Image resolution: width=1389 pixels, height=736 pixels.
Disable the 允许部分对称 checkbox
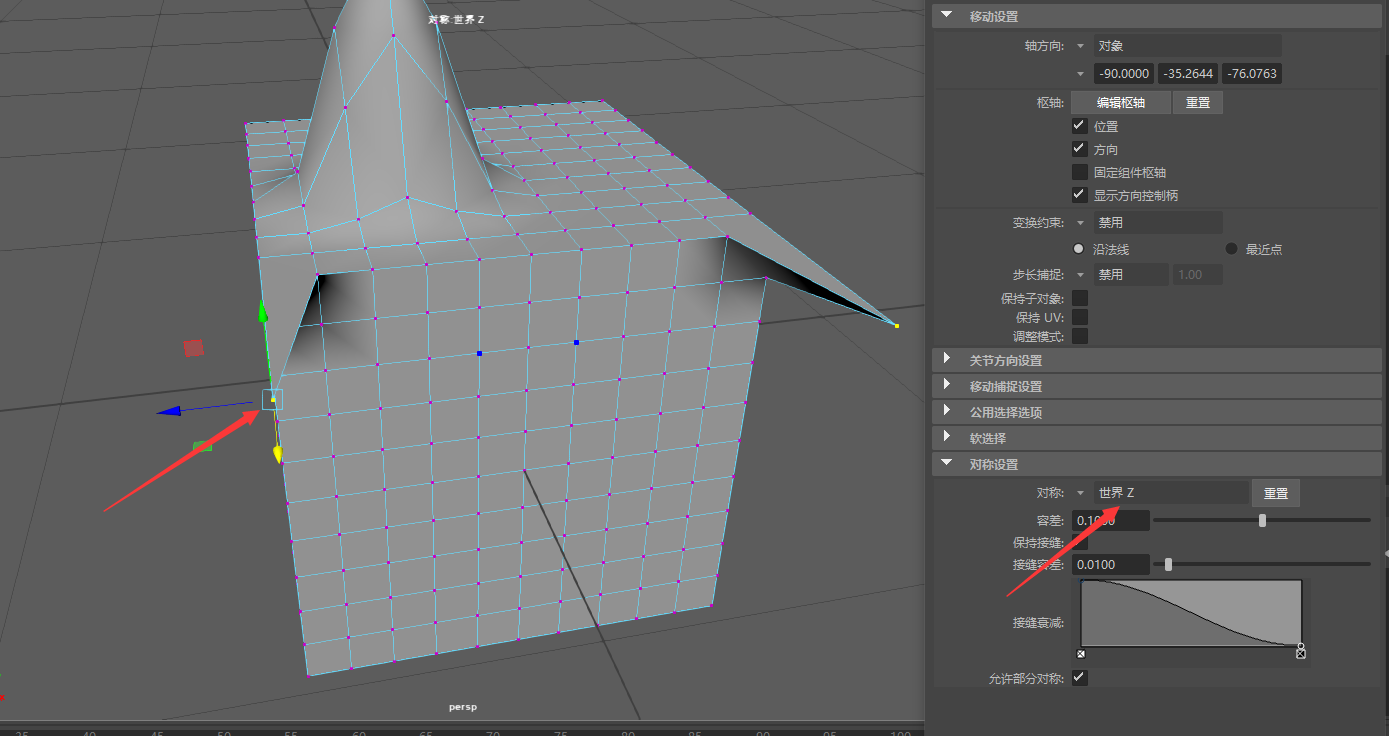1078,677
